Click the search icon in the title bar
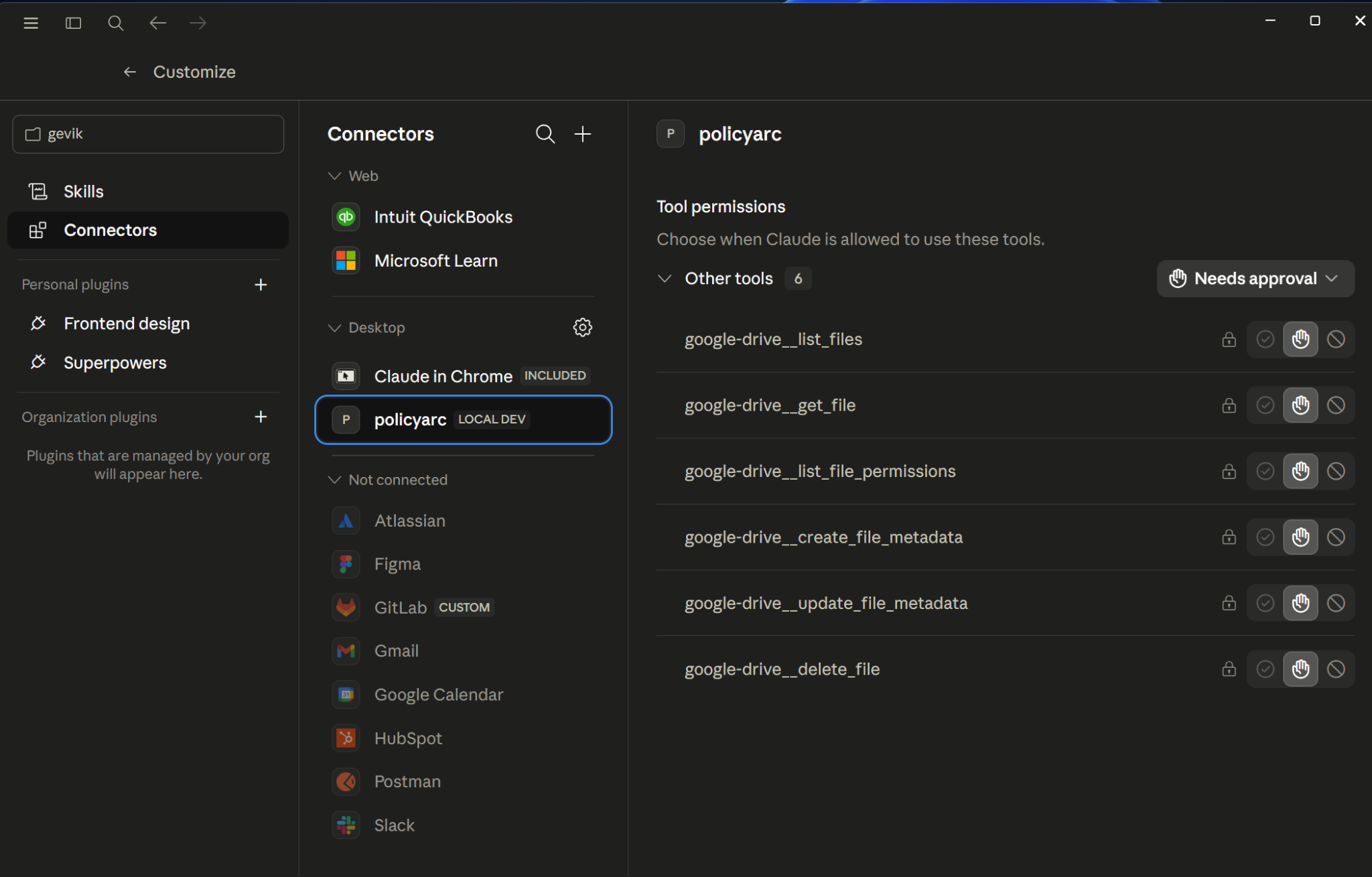The height and width of the screenshot is (877, 1372). tap(116, 23)
